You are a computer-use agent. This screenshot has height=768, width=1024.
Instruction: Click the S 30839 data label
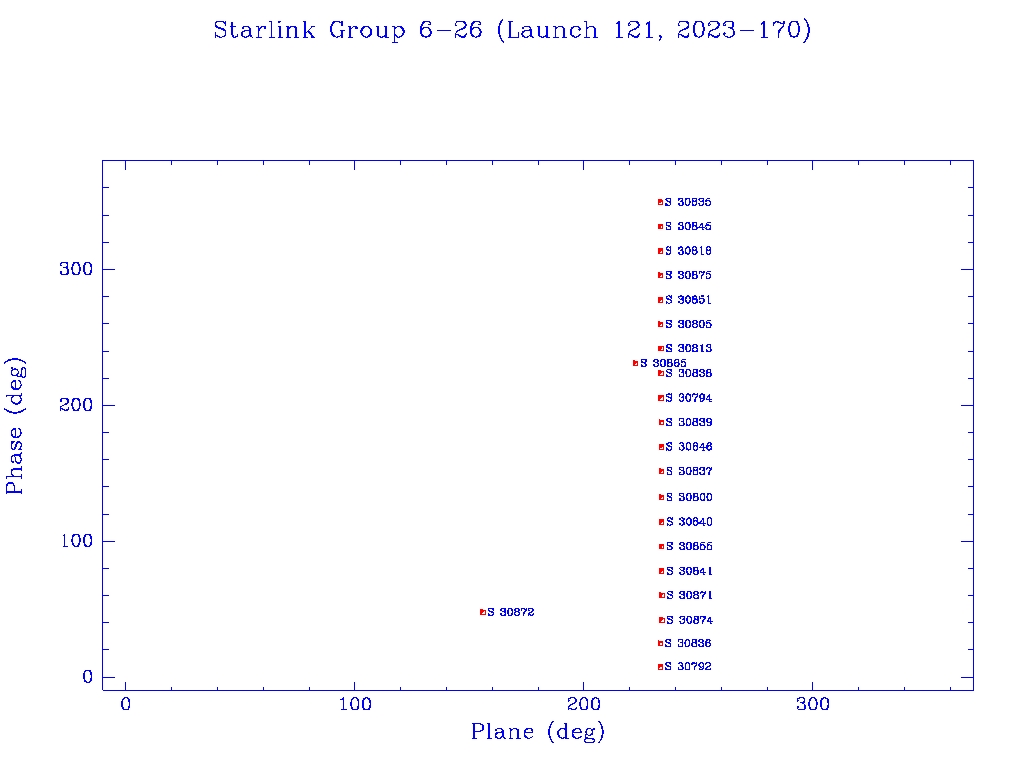click(x=689, y=423)
